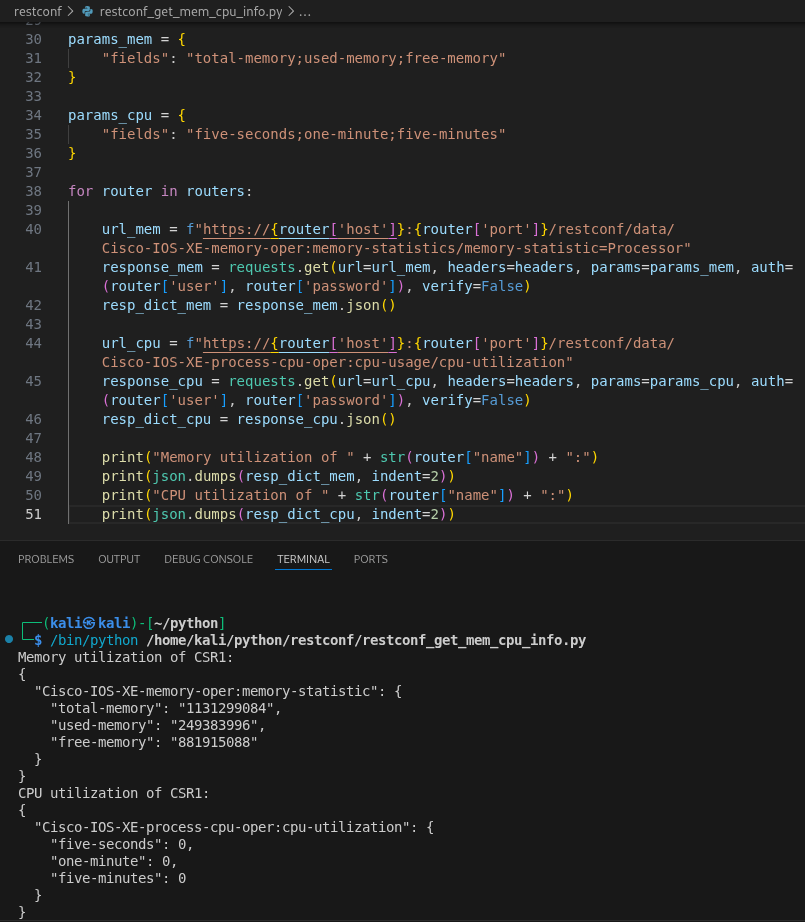
Task: Click the Cisco-IOS-XE-memory-oper:memory-statistic output key
Action: coord(206,692)
